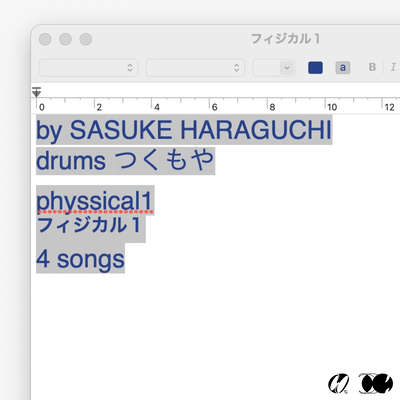
Task: Click the text 'drums つくもや'
Action: [x=125, y=160]
